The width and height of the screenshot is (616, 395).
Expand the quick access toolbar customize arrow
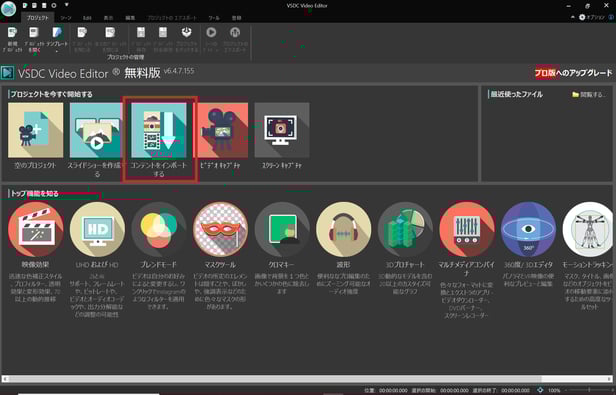pyautogui.click(x=66, y=5)
